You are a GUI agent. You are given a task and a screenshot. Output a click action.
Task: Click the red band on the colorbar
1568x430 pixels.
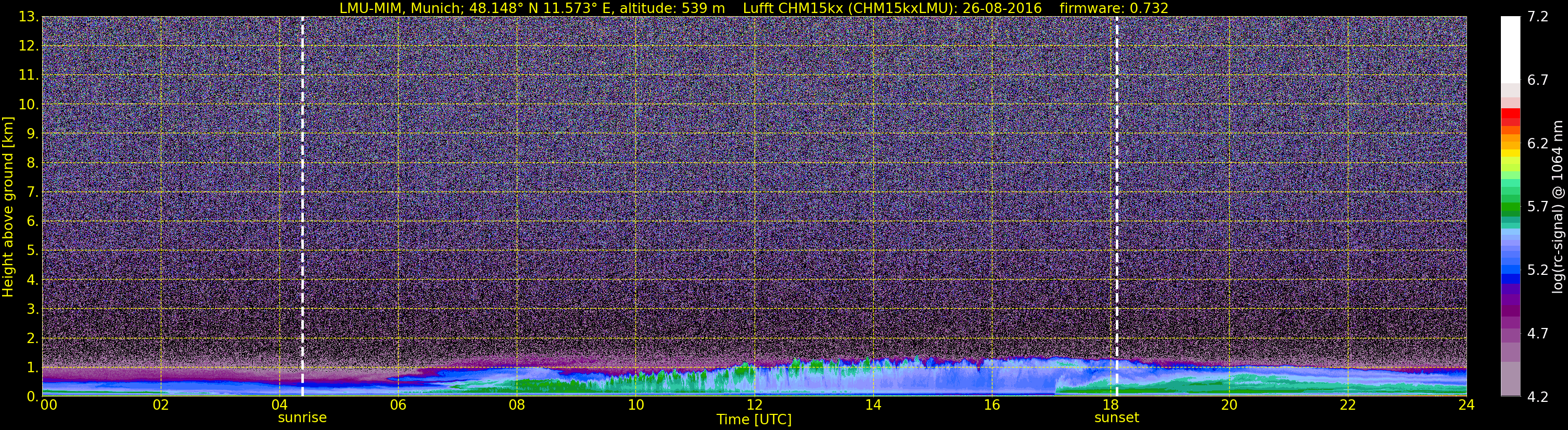coord(1510,114)
